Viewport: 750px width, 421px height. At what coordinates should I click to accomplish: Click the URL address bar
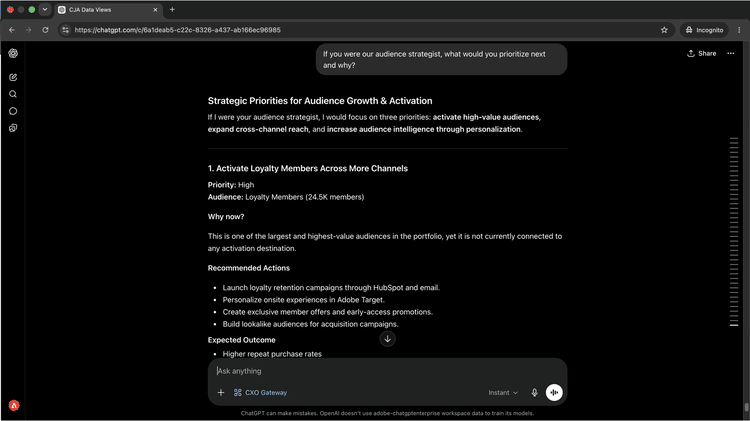point(364,30)
